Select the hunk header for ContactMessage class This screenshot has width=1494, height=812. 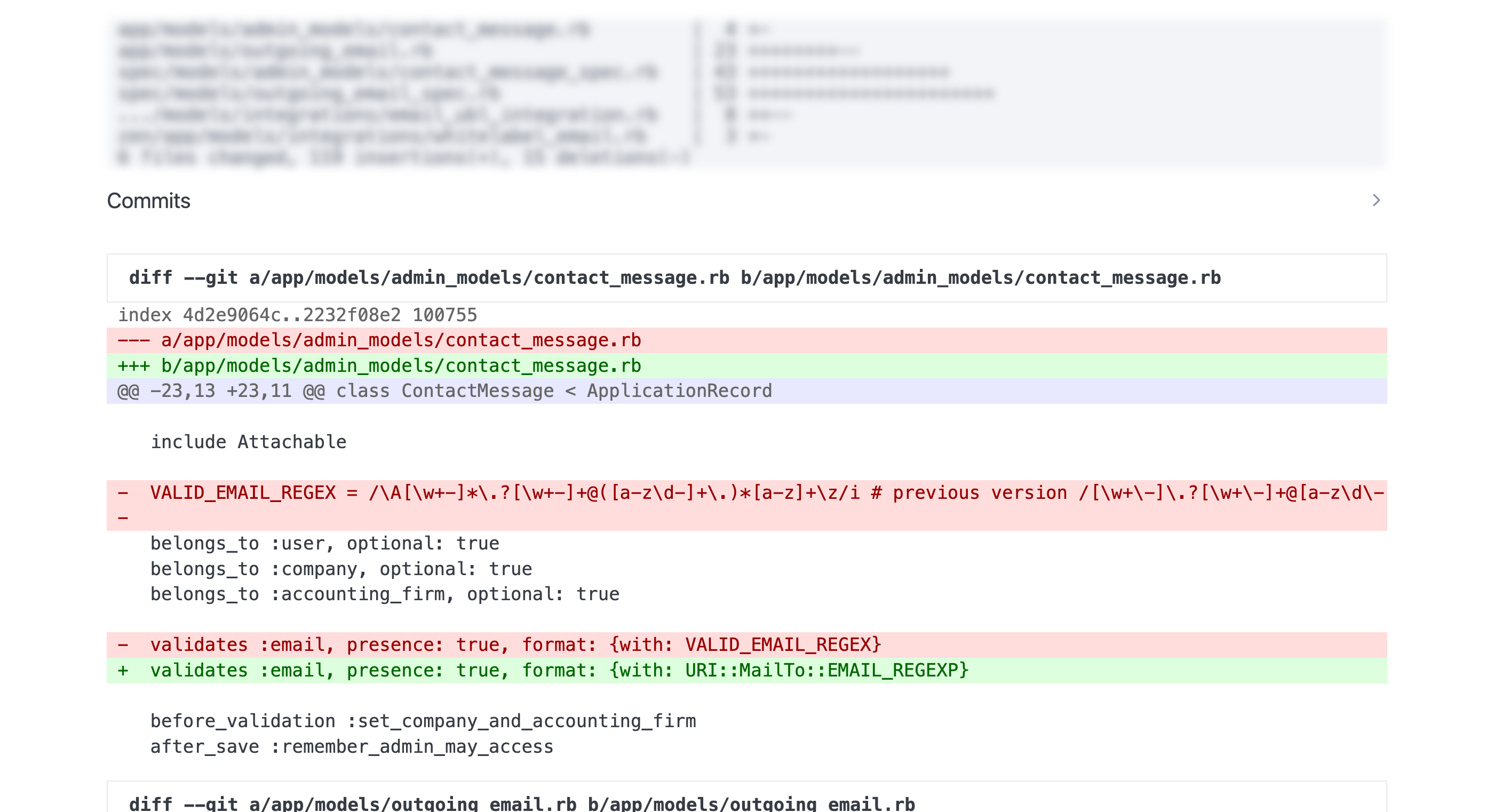(x=444, y=390)
